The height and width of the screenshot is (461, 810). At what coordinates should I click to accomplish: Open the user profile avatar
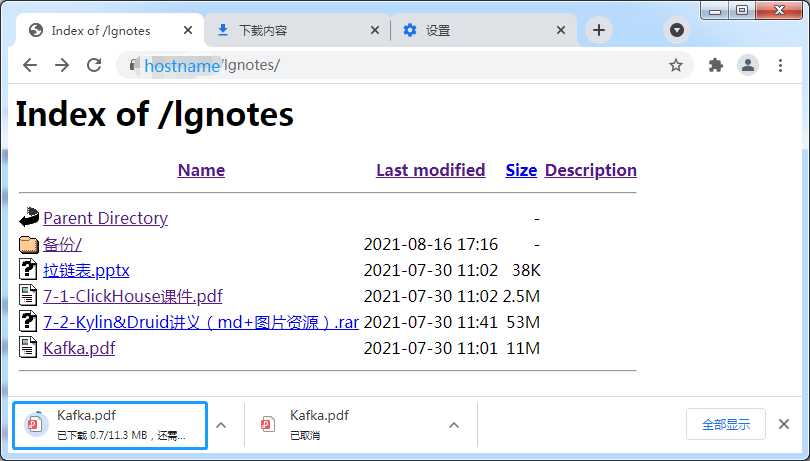pos(747,65)
